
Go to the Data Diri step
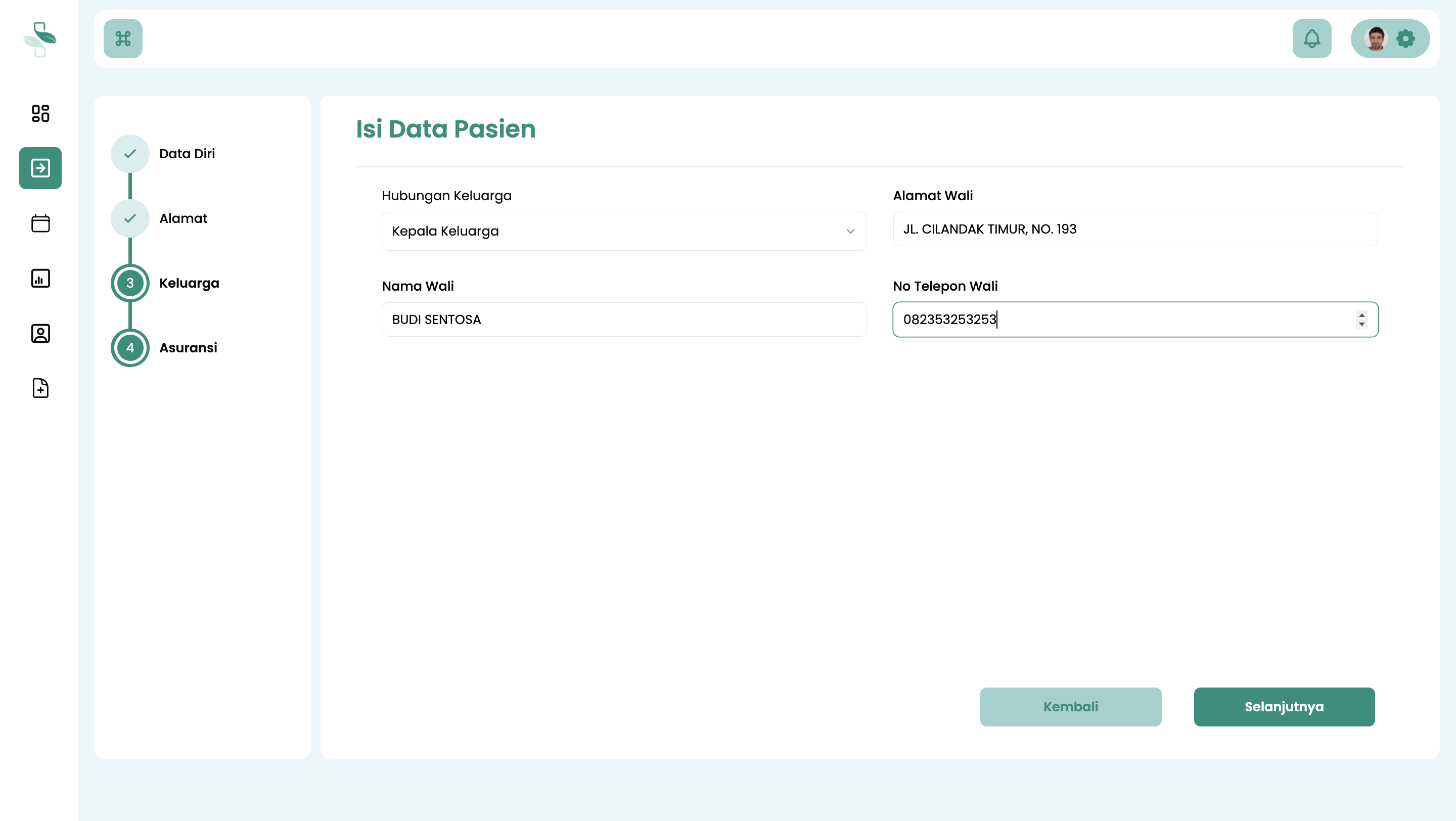pyautogui.click(x=130, y=154)
